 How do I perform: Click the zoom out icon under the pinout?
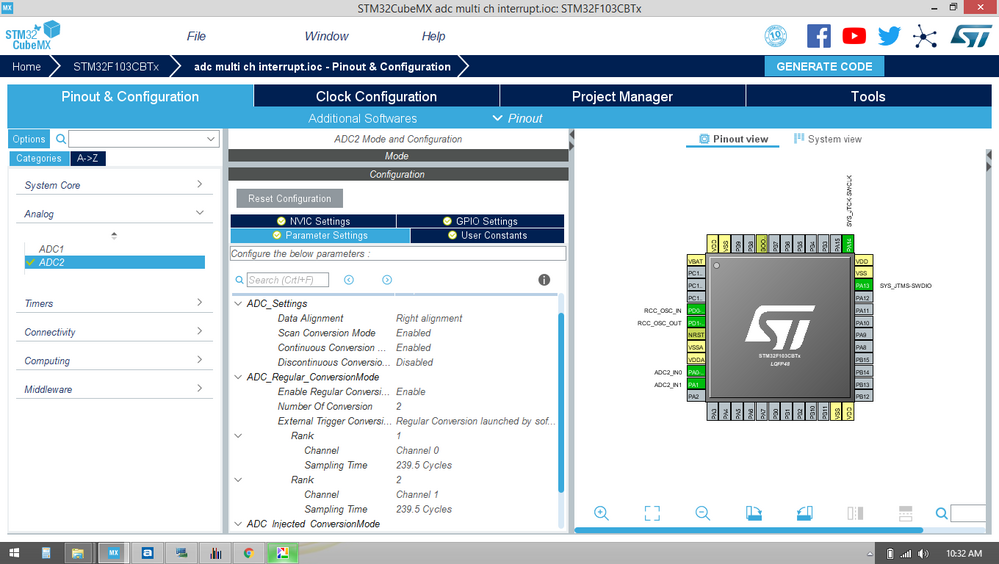click(703, 513)
